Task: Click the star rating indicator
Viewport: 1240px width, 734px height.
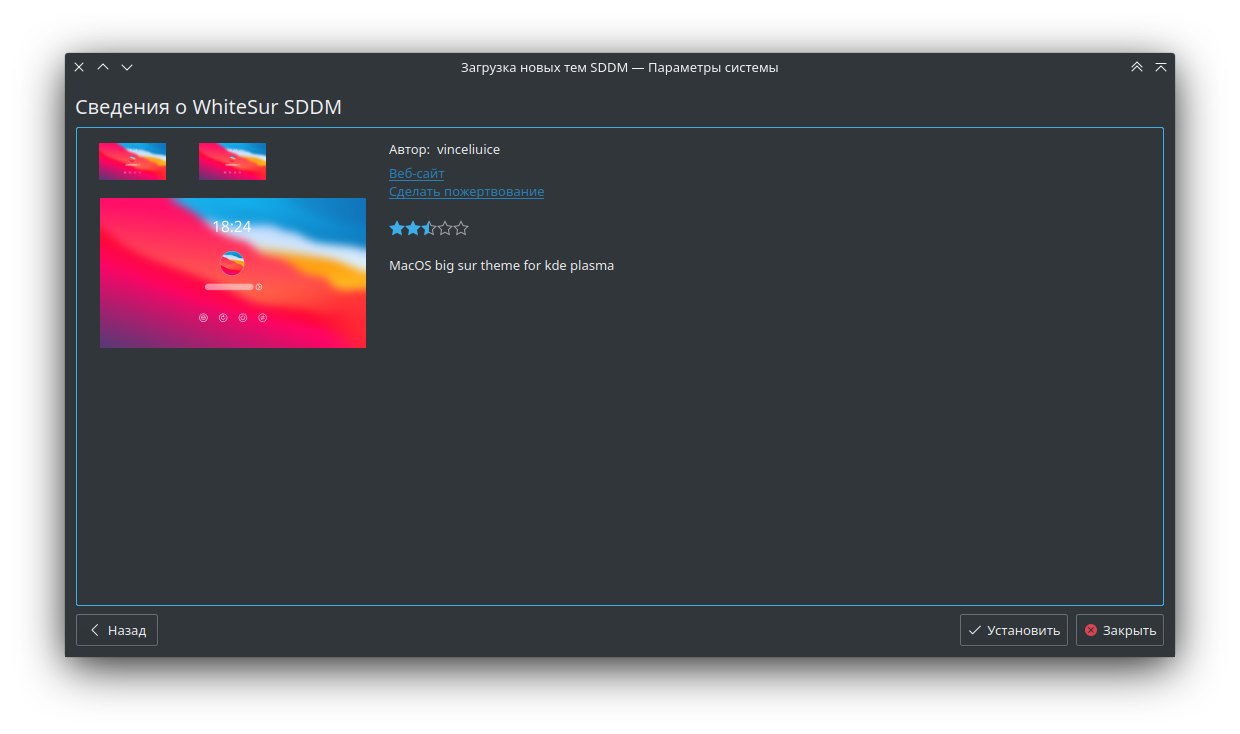Action: coord(429,229)
